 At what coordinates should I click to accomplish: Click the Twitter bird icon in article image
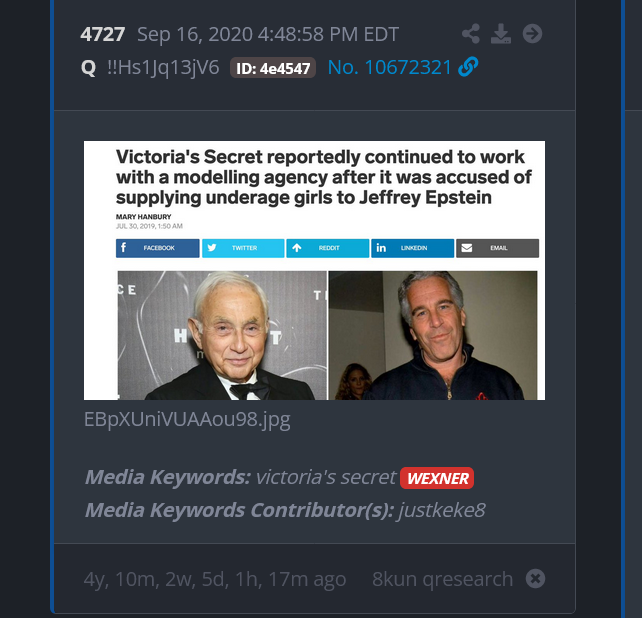212,247
